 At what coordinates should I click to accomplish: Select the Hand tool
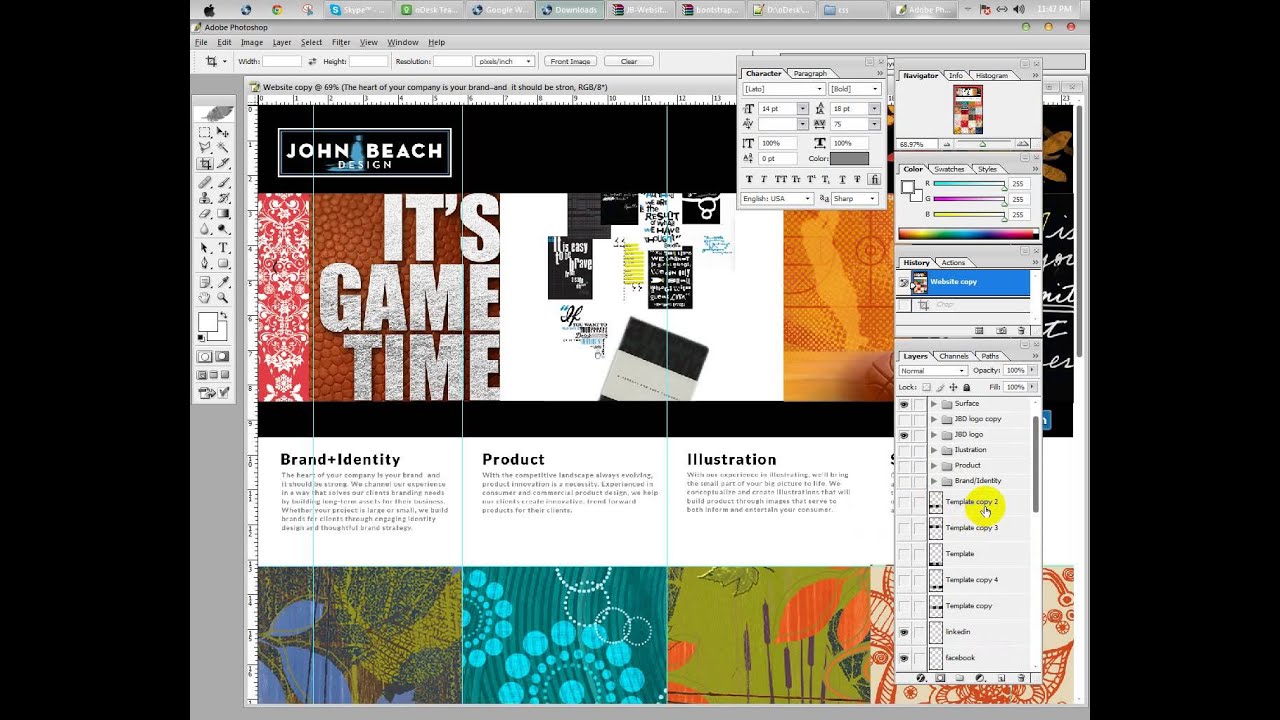(205, 297)
